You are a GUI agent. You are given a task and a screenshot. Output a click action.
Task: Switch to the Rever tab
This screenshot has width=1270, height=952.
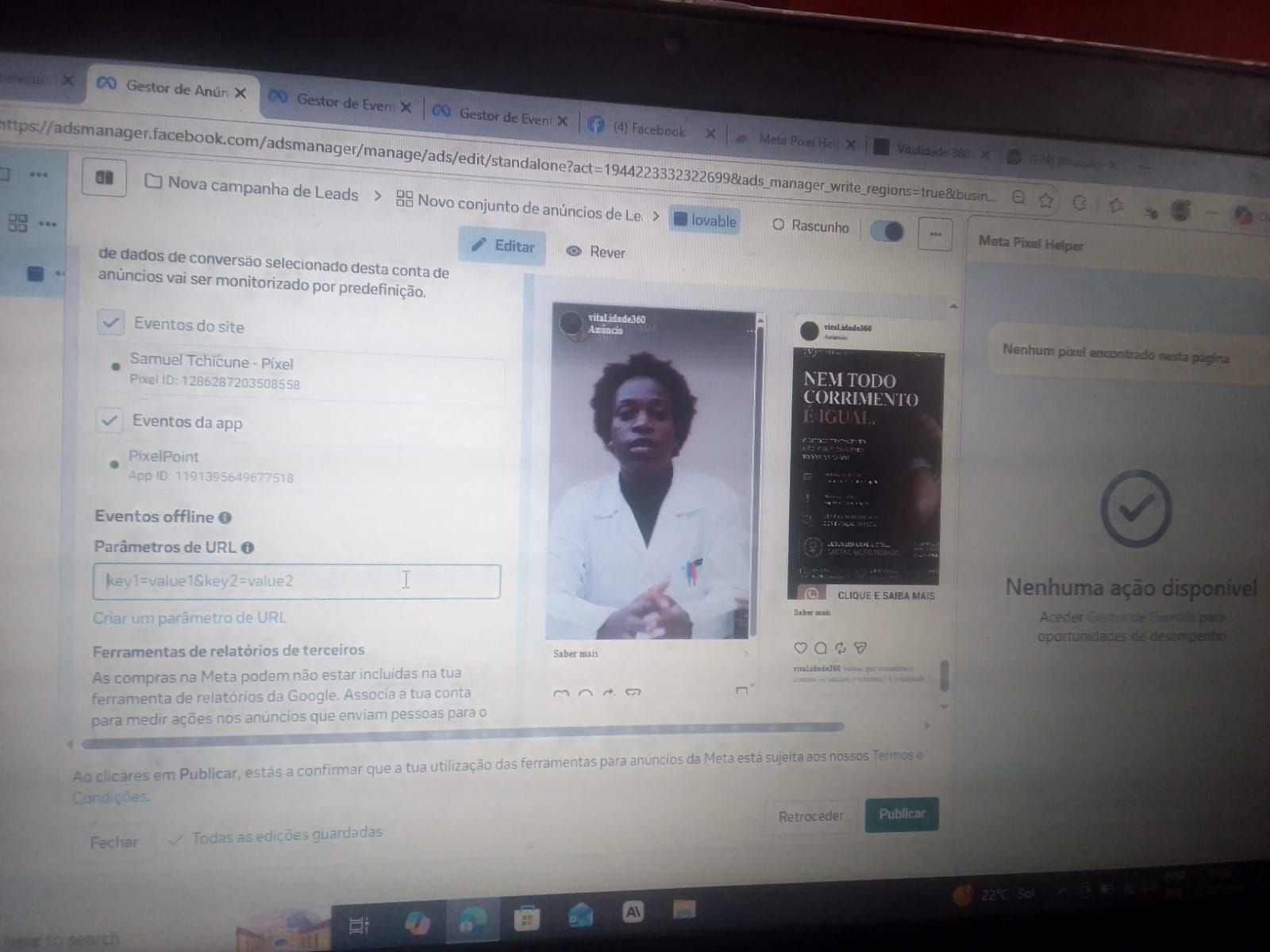(x=595, y=251)
